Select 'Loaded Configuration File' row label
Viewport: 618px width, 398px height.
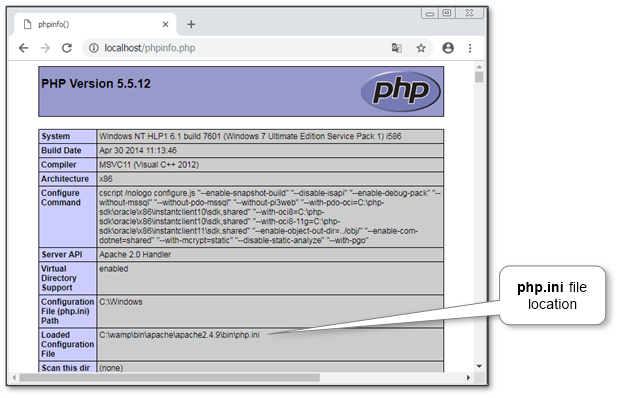[67, 344]
